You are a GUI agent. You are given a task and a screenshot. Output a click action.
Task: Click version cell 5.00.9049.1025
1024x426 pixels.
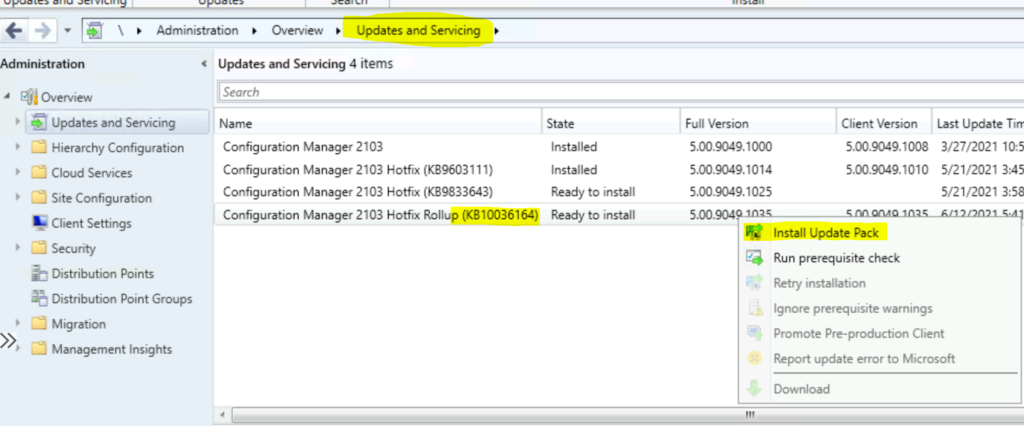[x=731, y=192]
